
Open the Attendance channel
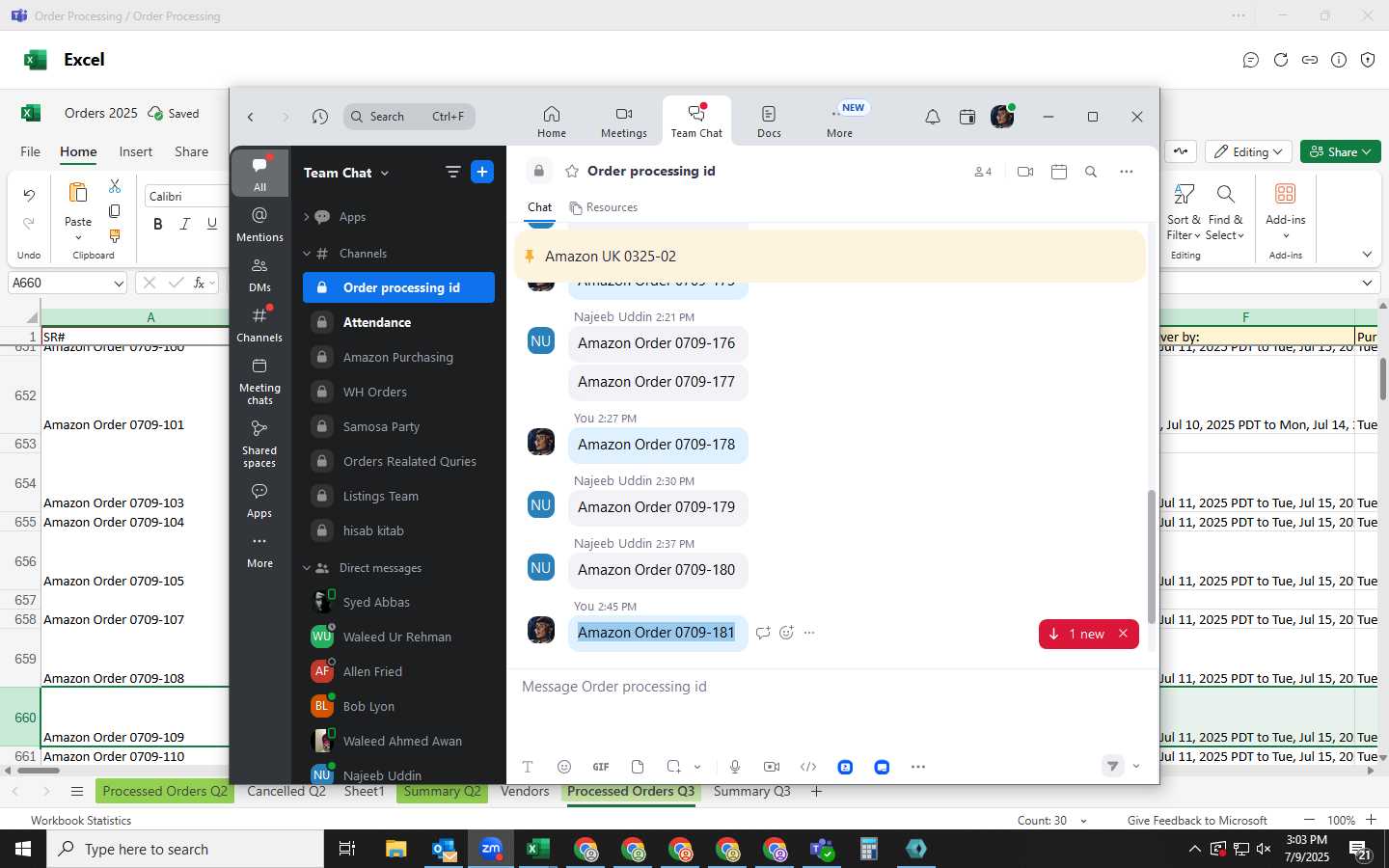[398, 322]
